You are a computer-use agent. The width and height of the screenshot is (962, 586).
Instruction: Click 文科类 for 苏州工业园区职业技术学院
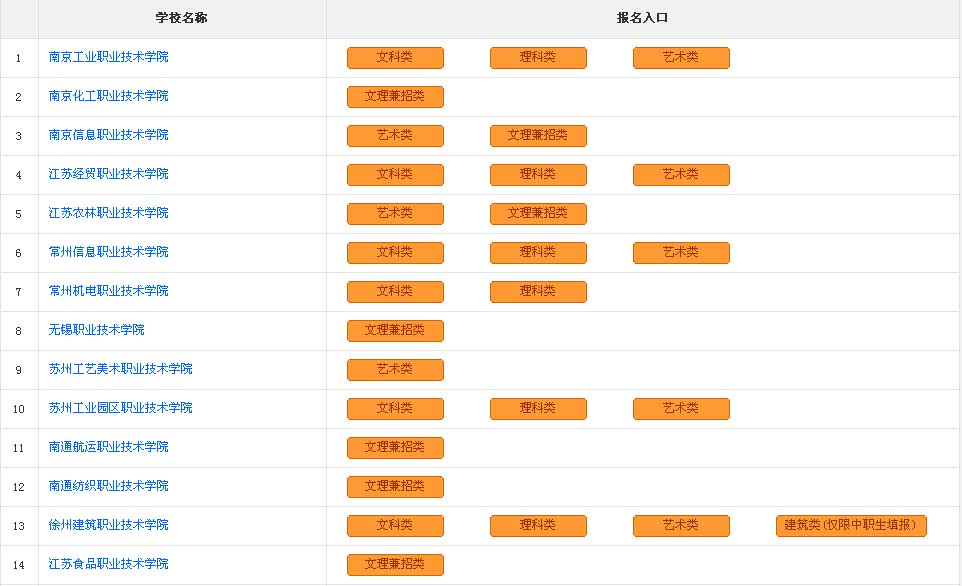point(395,409)
